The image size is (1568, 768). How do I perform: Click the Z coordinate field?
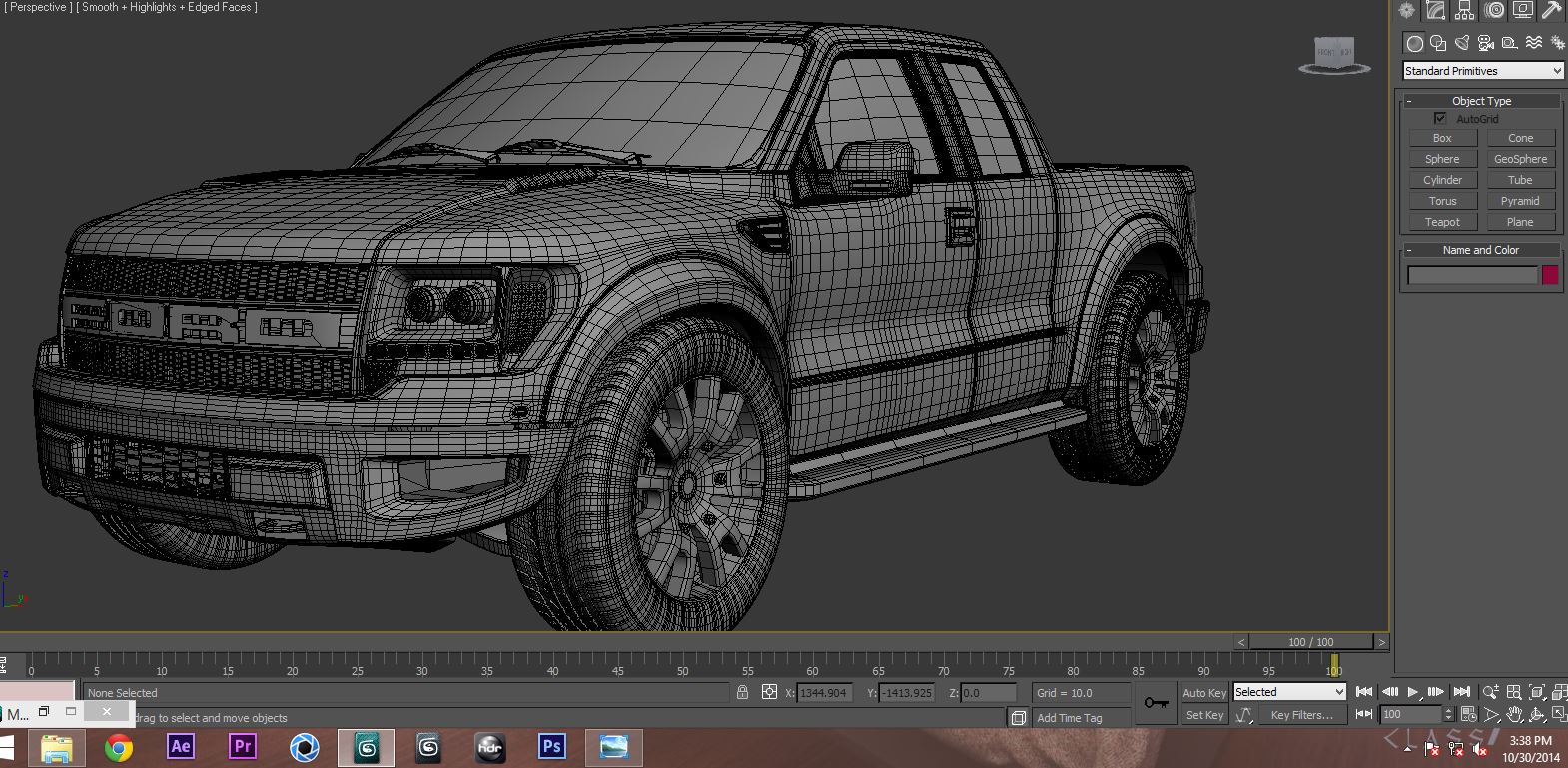tap(988, 692)
